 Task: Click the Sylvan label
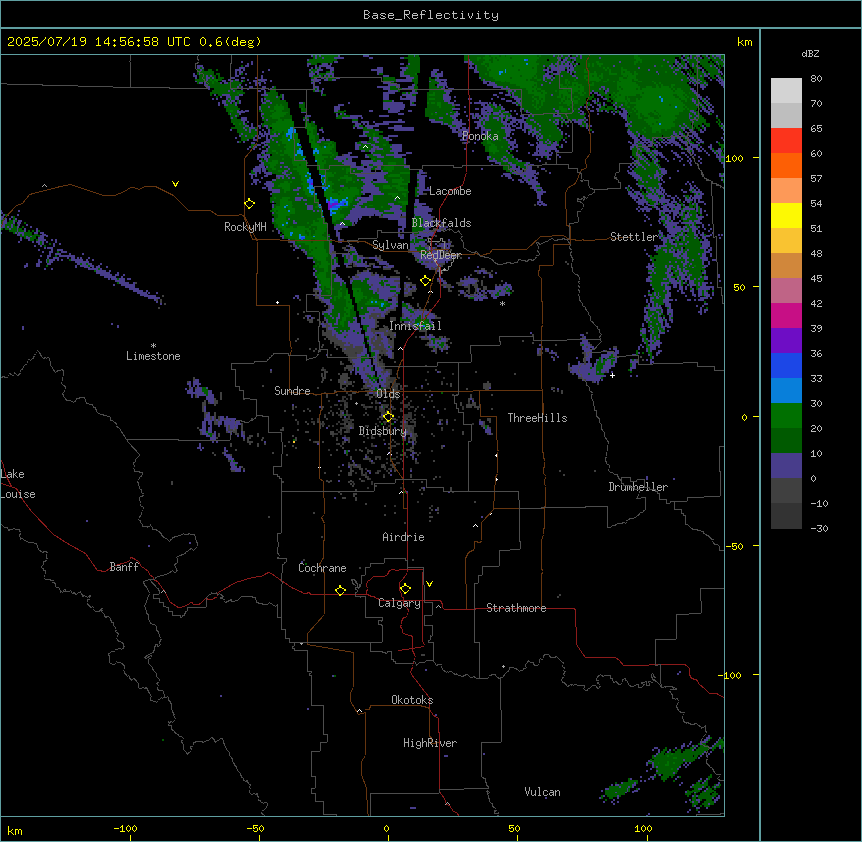click(390, 245)
